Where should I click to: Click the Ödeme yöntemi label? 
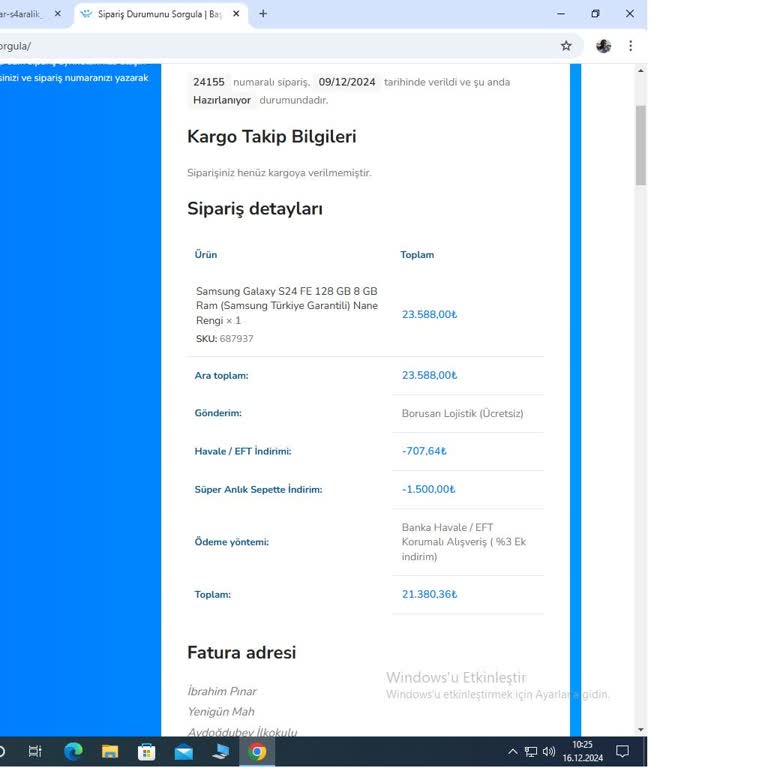pyautogui.click(x=231, y=542)
